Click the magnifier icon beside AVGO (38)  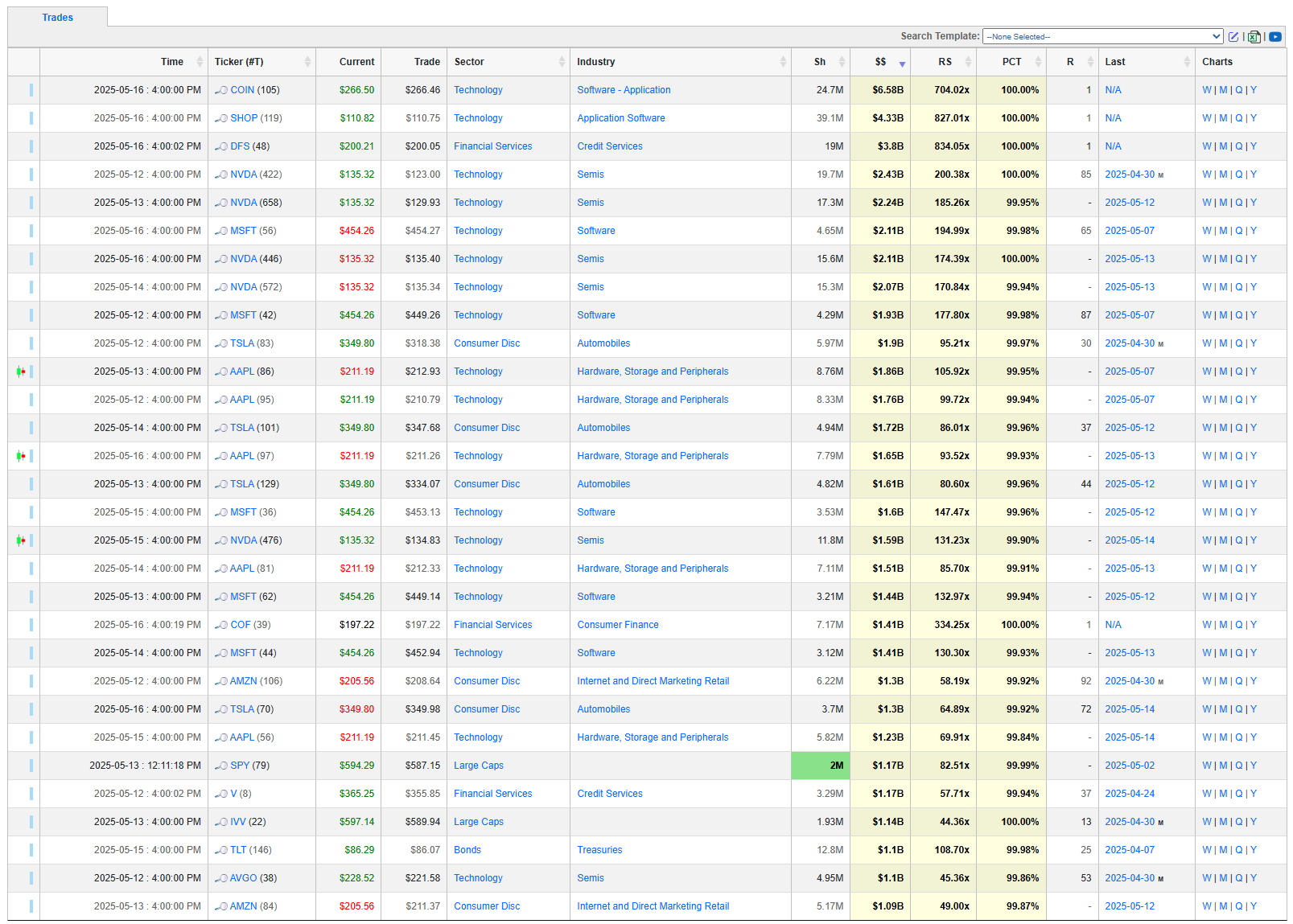[221, 878]
